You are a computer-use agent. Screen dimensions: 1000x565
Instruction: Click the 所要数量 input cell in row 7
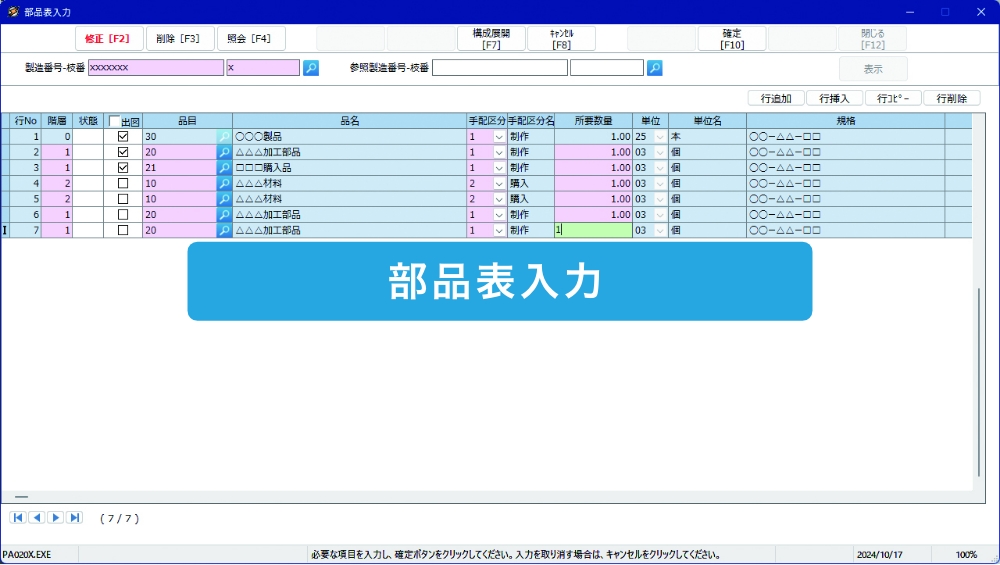coord(593,230)
